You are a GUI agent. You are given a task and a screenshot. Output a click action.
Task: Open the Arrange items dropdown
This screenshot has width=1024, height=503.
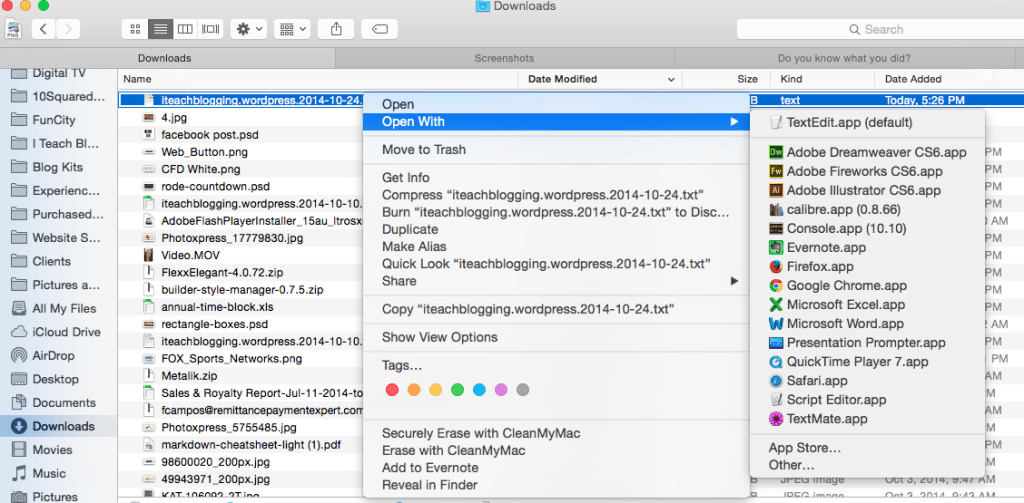293,29
